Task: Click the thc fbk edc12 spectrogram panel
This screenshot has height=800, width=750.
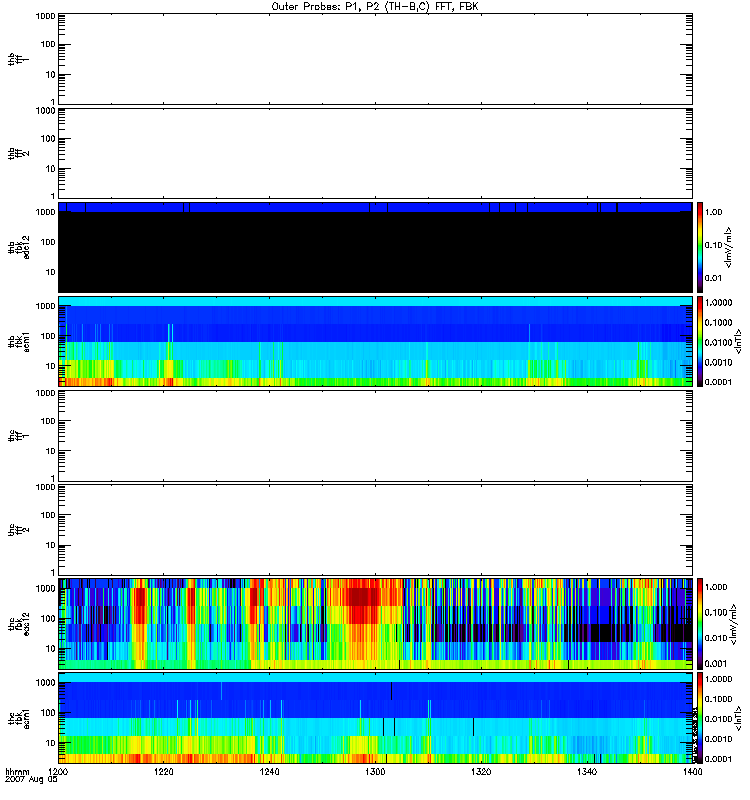Action: (375, 623)
